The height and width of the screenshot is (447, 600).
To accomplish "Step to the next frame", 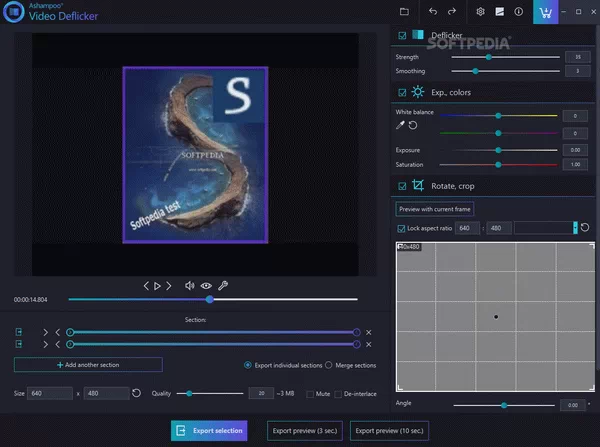I will (x=169, y=286).
